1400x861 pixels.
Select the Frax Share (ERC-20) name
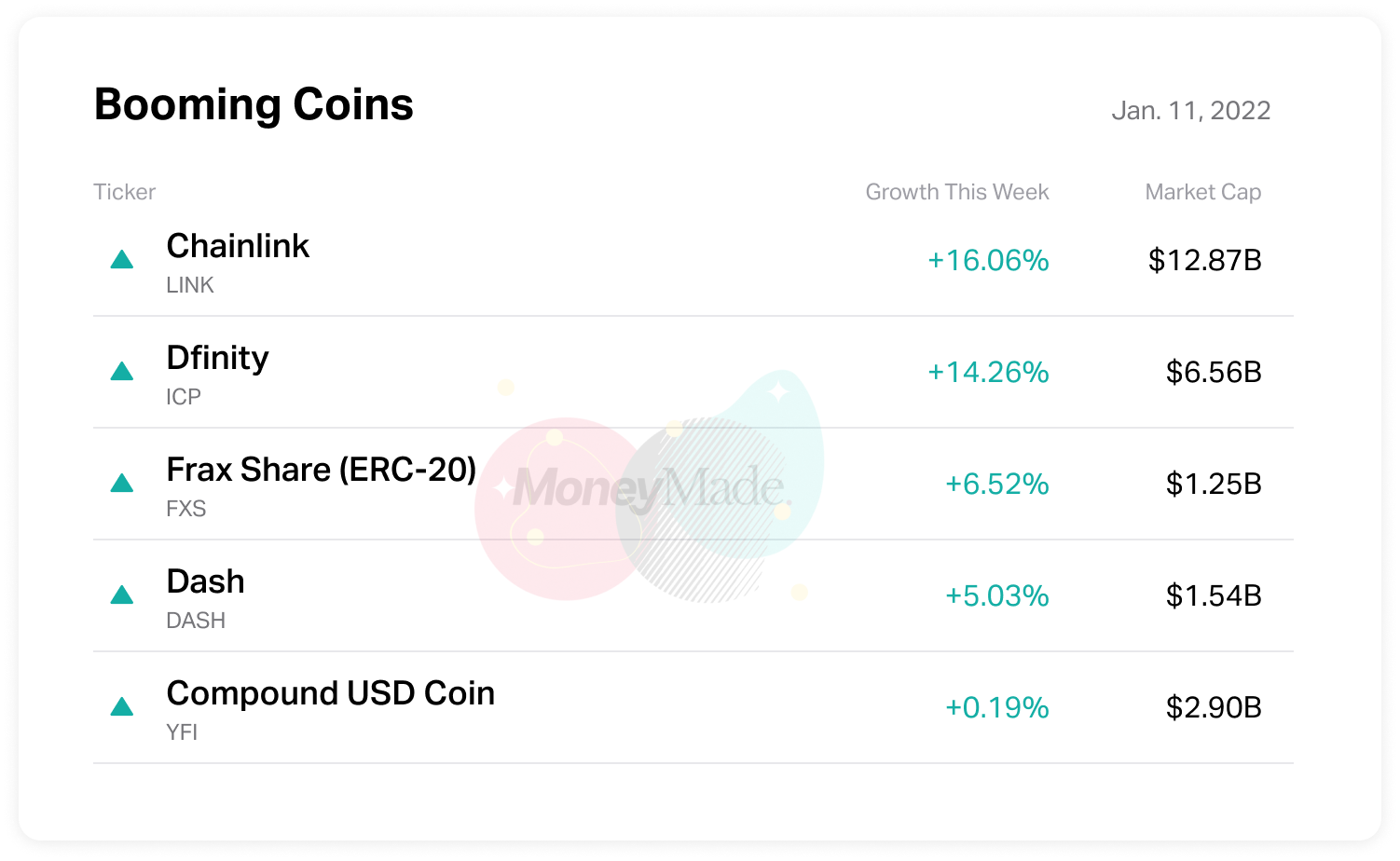coord(321,470)
